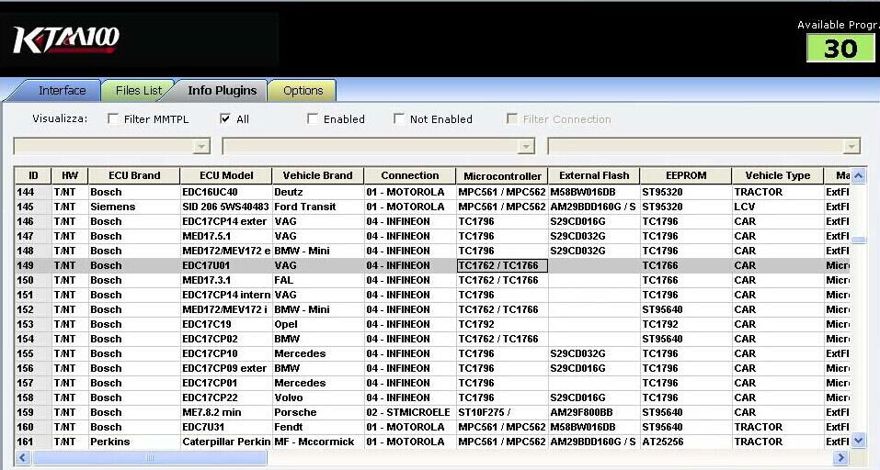Click the vertical scrollbar thumb
880x470 pixels.
coord(859,240)
